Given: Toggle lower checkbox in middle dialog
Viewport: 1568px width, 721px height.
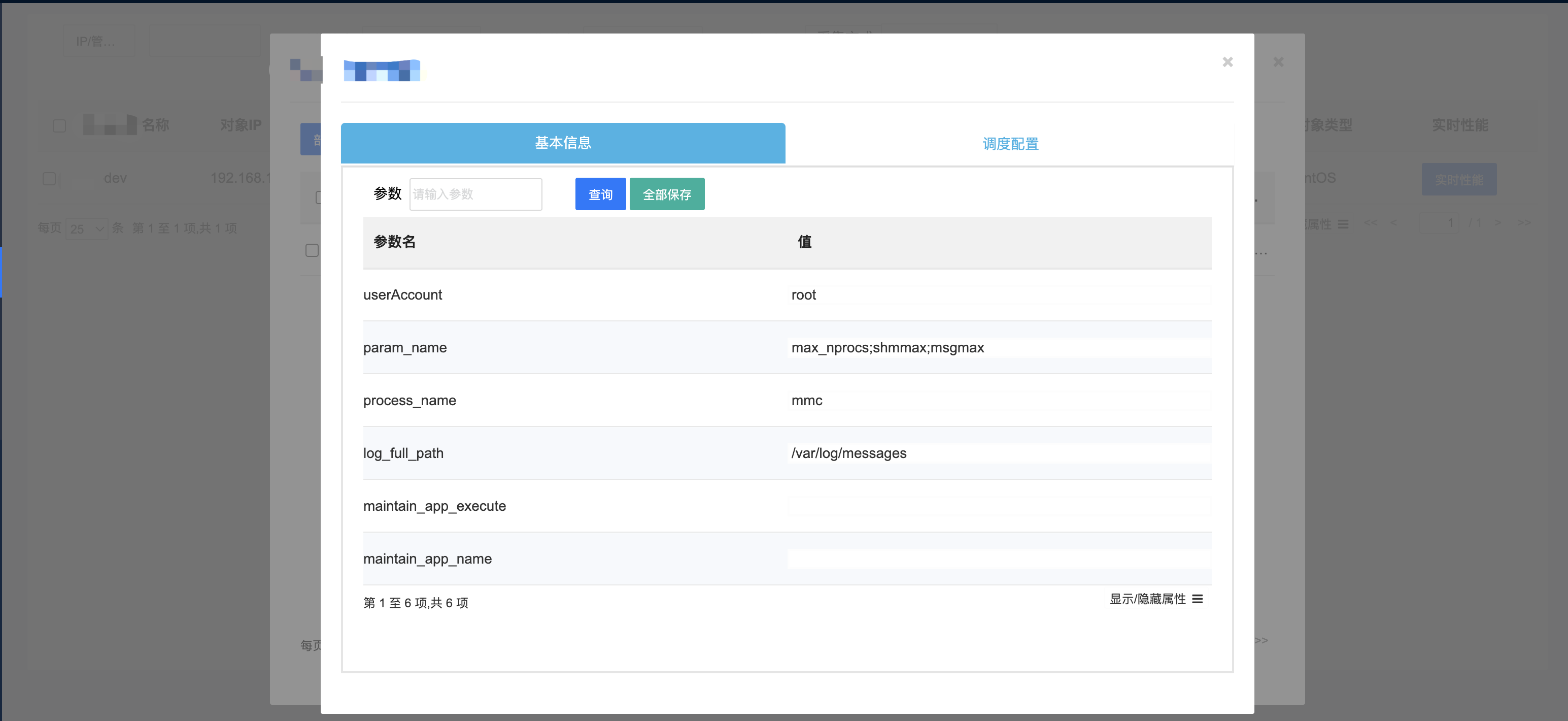Looking at the screenshot, I should pos(312,250).
